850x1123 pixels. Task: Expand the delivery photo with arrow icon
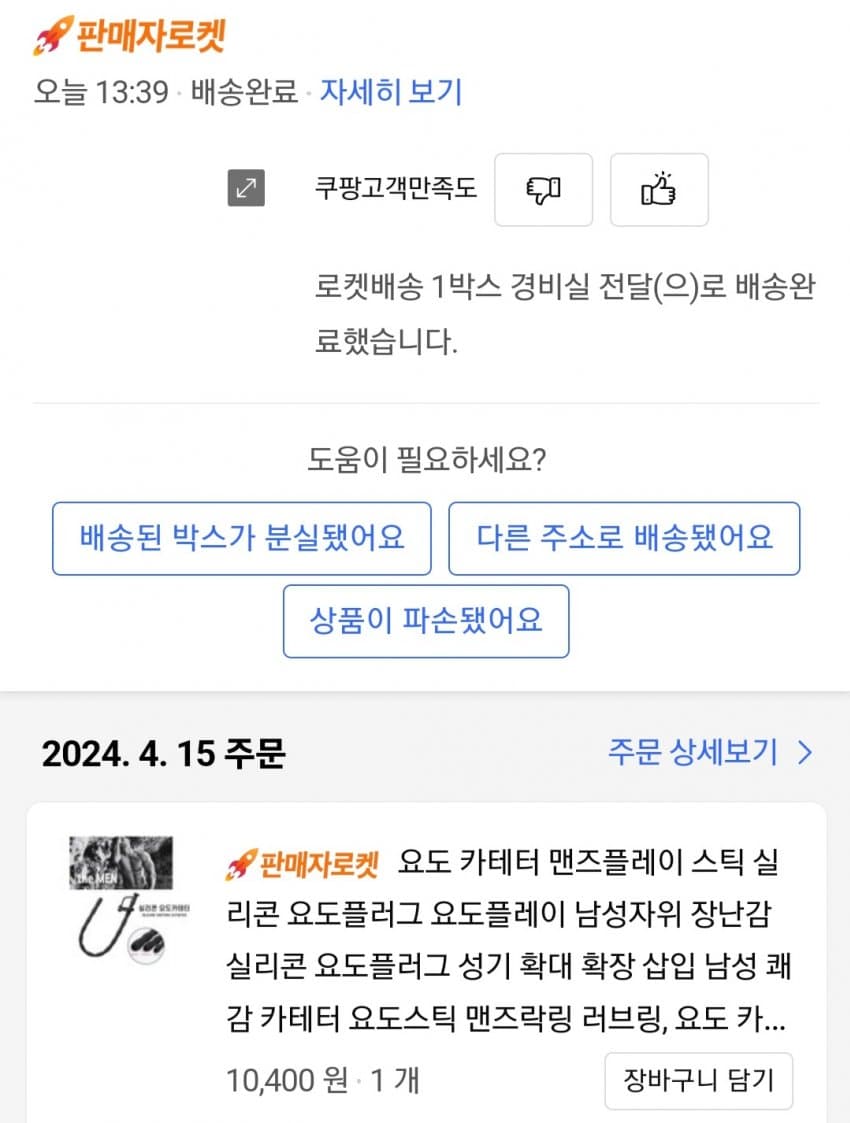point(246,188)
